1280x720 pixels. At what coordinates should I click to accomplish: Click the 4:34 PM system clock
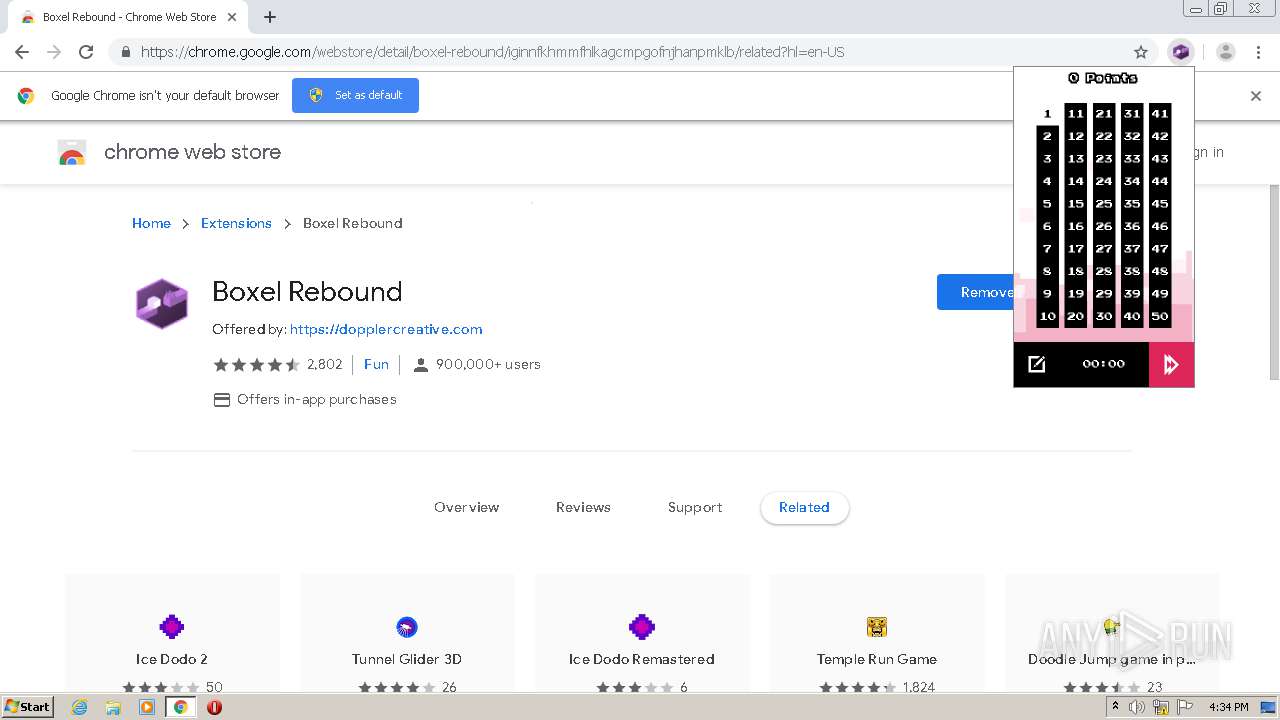[1229, 707]
